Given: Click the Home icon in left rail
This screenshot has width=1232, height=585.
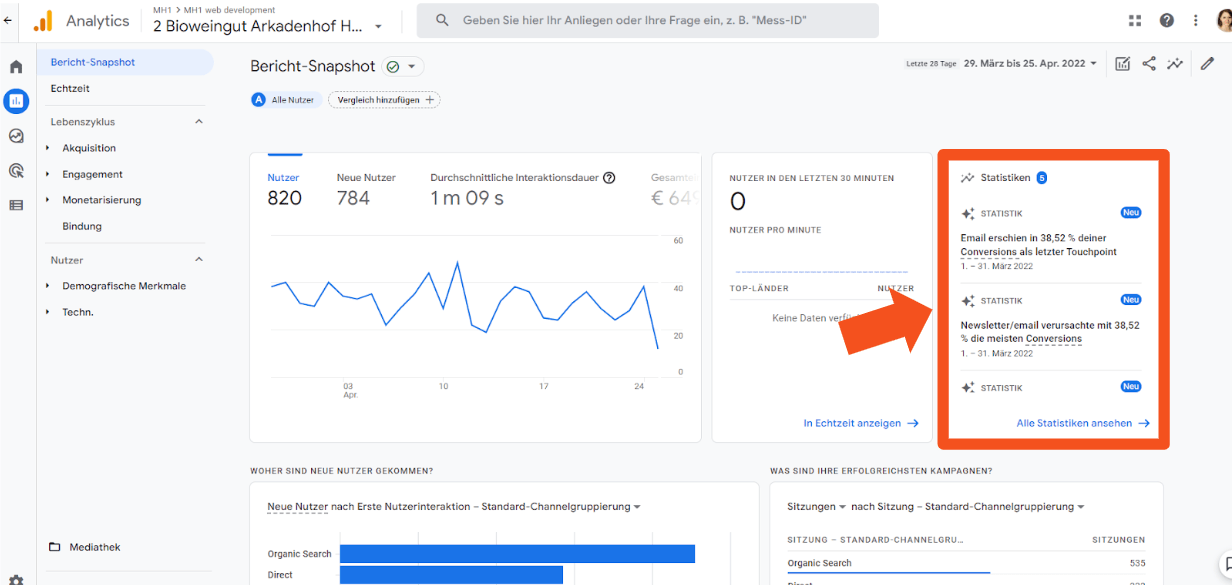Looking at the screenshot, I should pyautogui.click(x=16, y=67).
